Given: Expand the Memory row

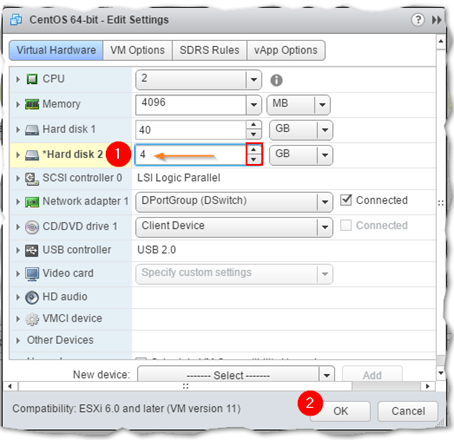Looking at the screenshot, I should (18, 104).
